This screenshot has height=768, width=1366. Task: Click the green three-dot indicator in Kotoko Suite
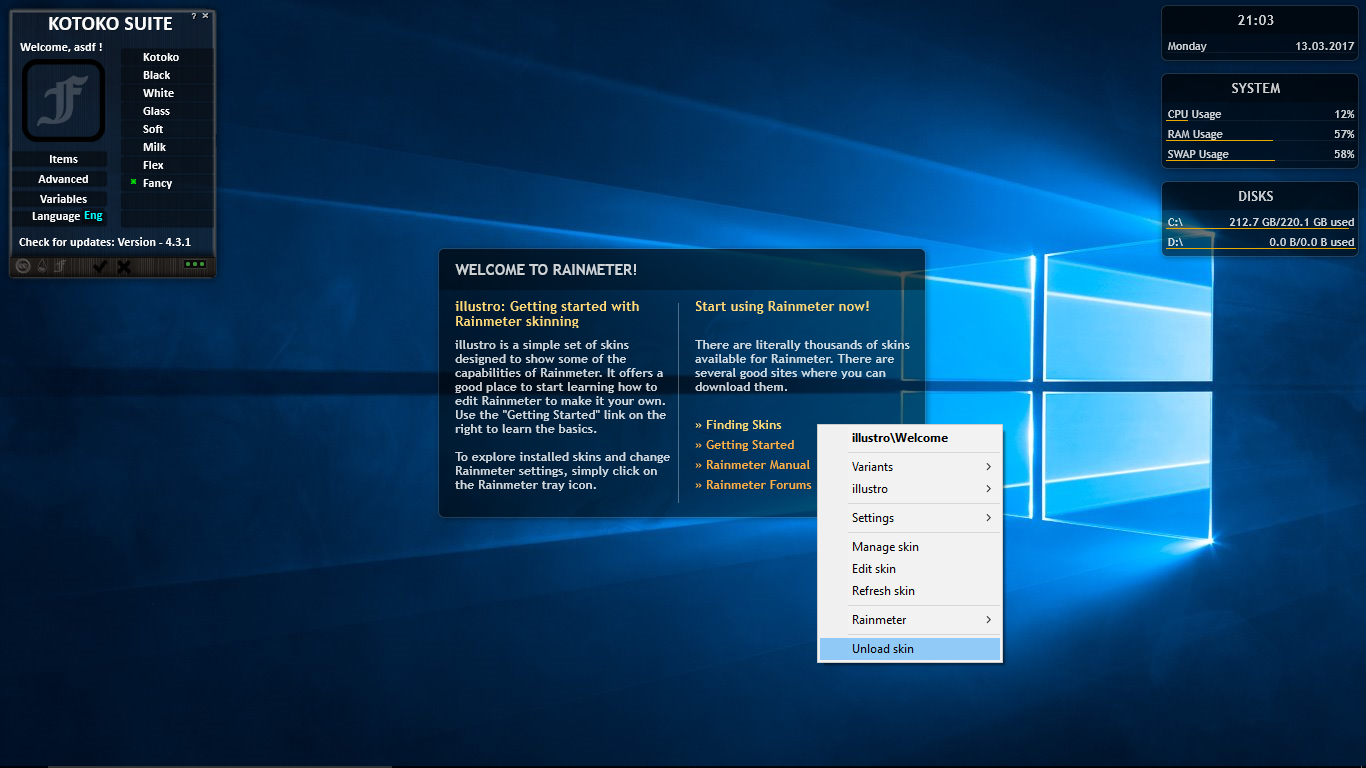tap(195, 265)
